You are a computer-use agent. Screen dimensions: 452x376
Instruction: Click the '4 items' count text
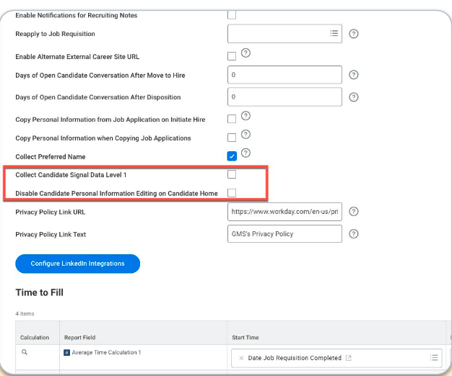[25, 314]
